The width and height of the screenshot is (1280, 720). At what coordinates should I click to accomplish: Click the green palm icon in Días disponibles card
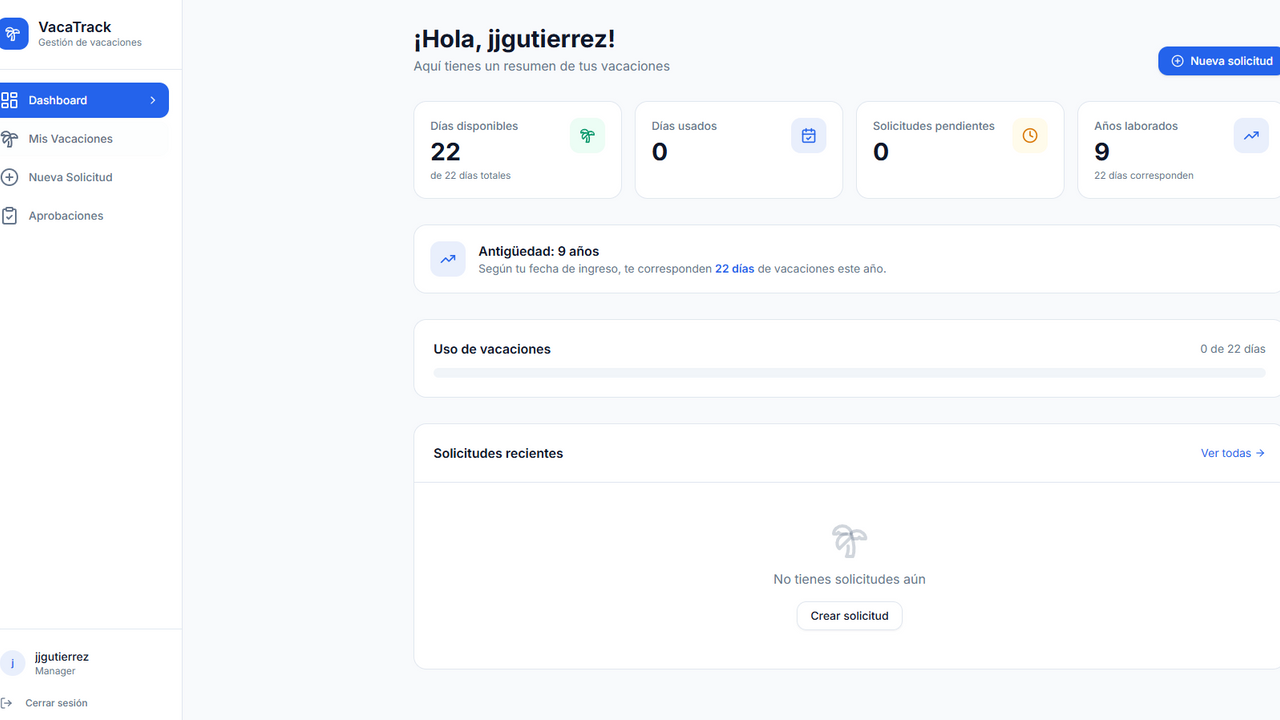(x=587, y=136)
